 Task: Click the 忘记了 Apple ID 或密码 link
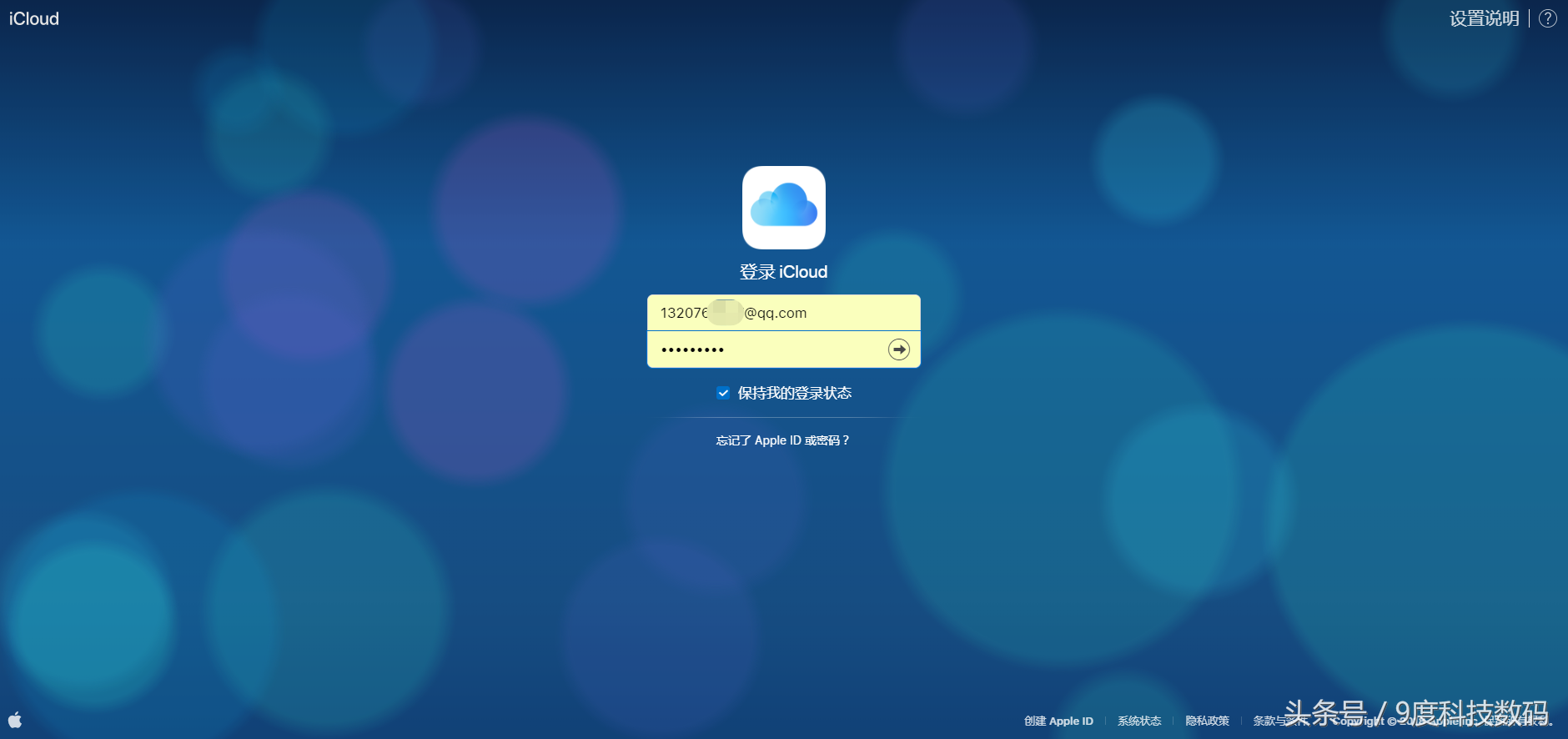tap(782, 440)
